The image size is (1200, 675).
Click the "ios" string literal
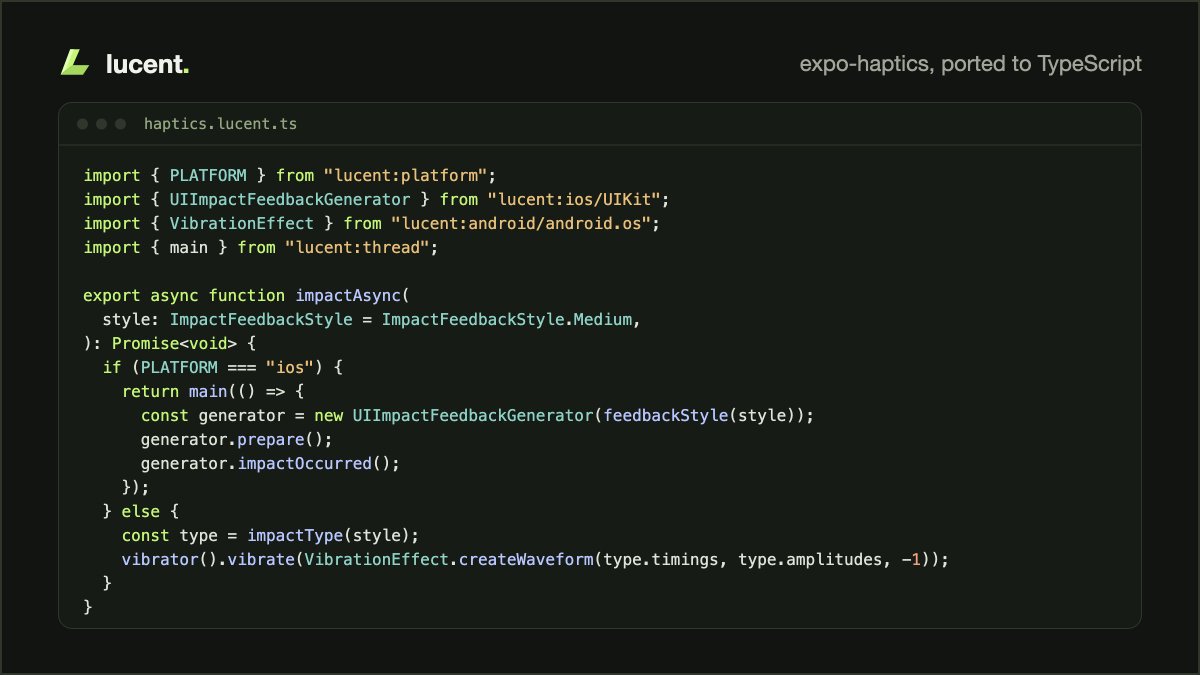pos(289,367)
